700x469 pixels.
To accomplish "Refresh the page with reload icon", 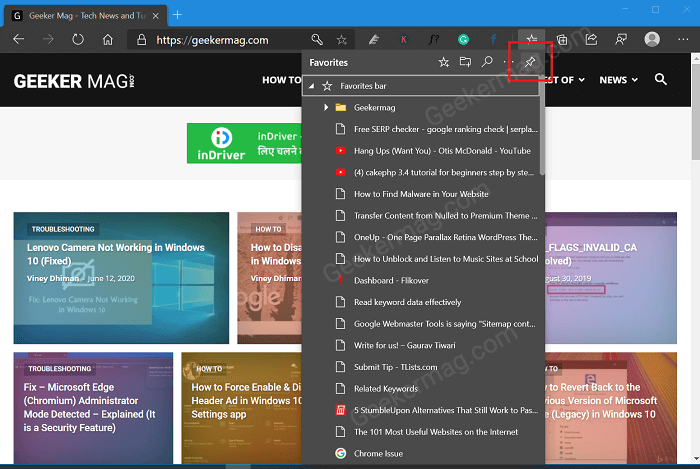I will click(x=78, y=40).
